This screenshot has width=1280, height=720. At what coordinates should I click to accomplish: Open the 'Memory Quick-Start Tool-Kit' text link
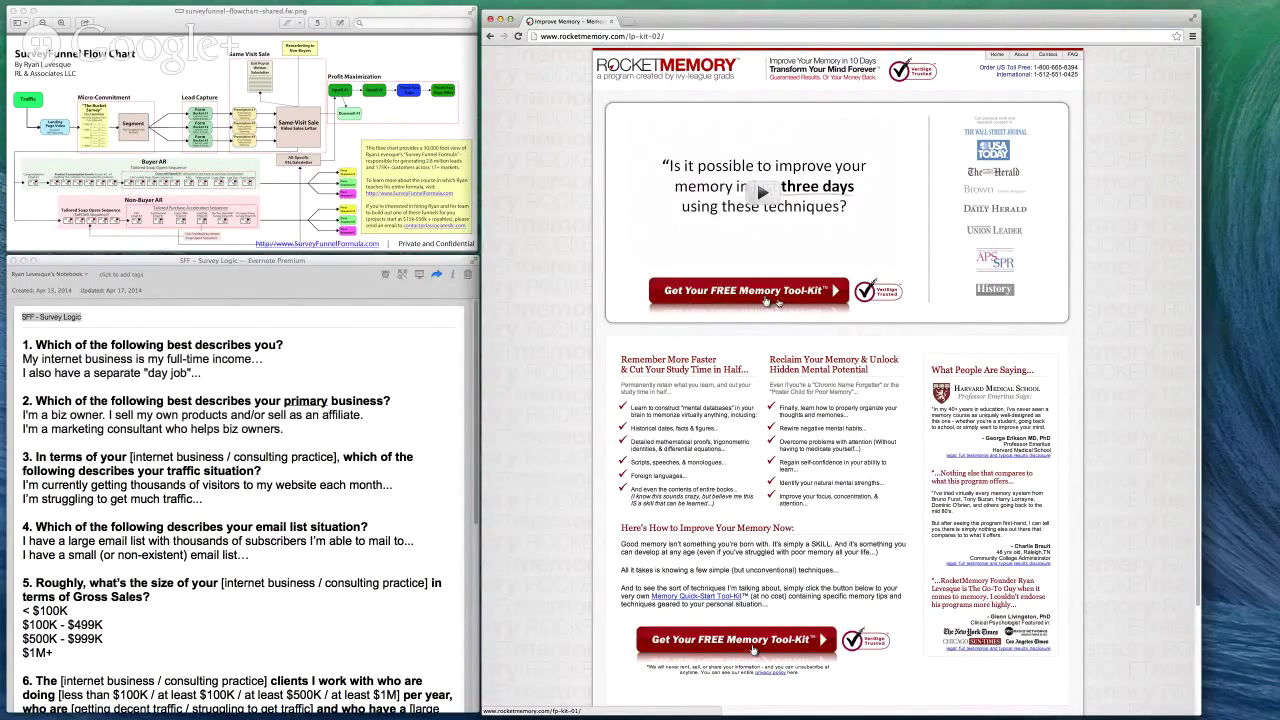(696, 596)
